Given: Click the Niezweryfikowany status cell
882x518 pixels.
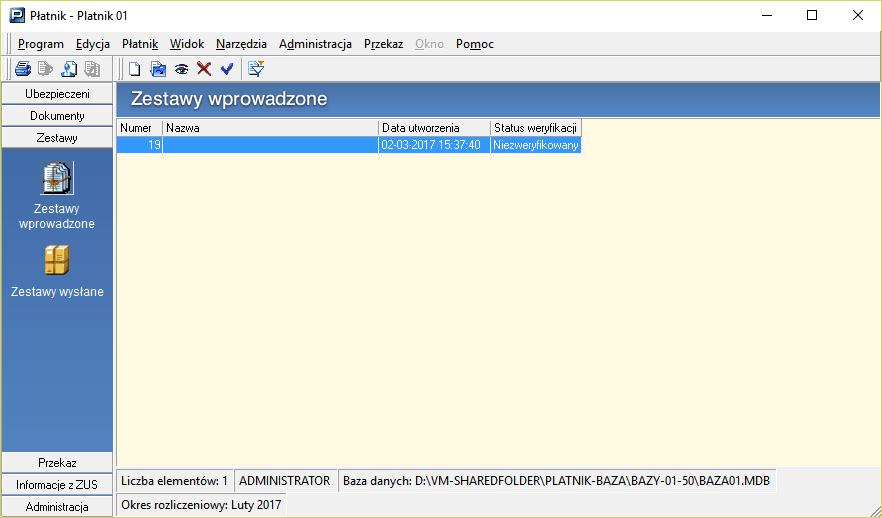Looking at the screenshot, I should coord(536,145).
